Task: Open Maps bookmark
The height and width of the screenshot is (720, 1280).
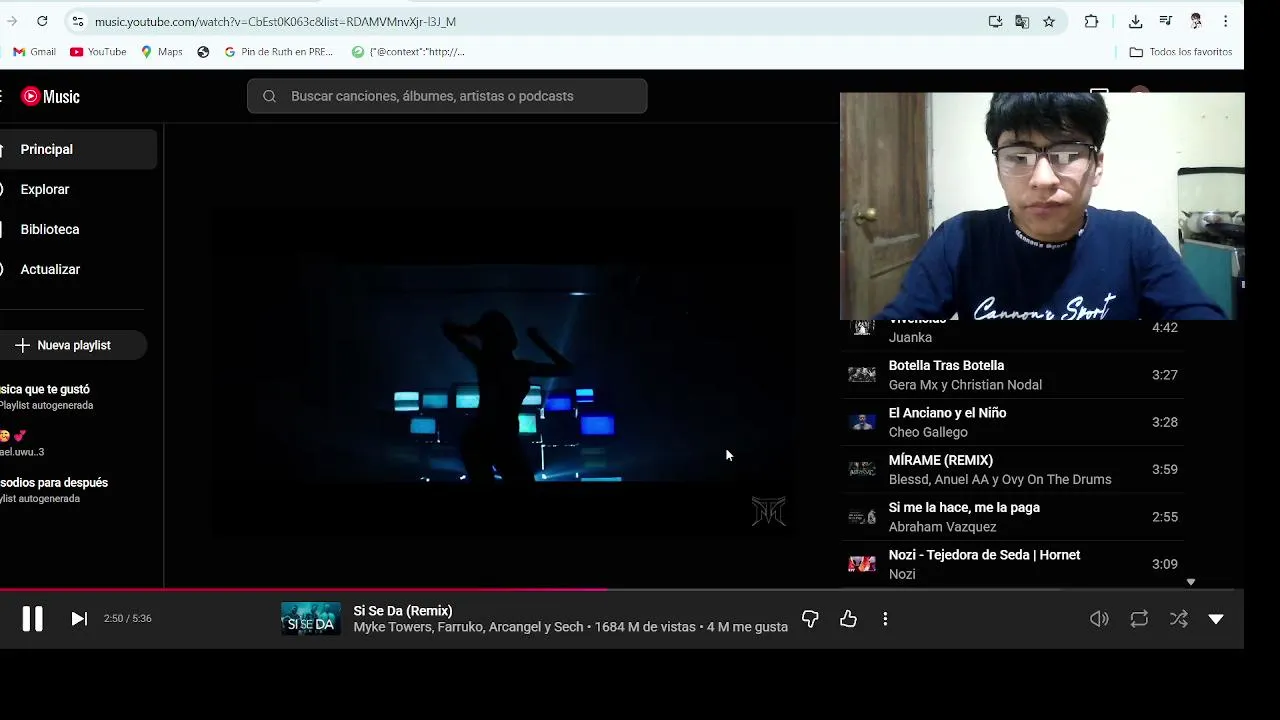Action: [161, 52]
